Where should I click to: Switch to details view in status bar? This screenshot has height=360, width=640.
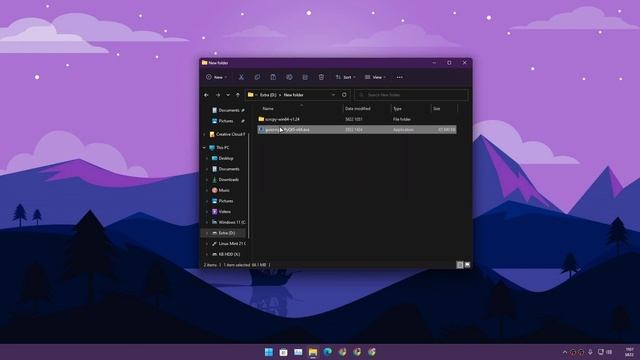(460, 265)
